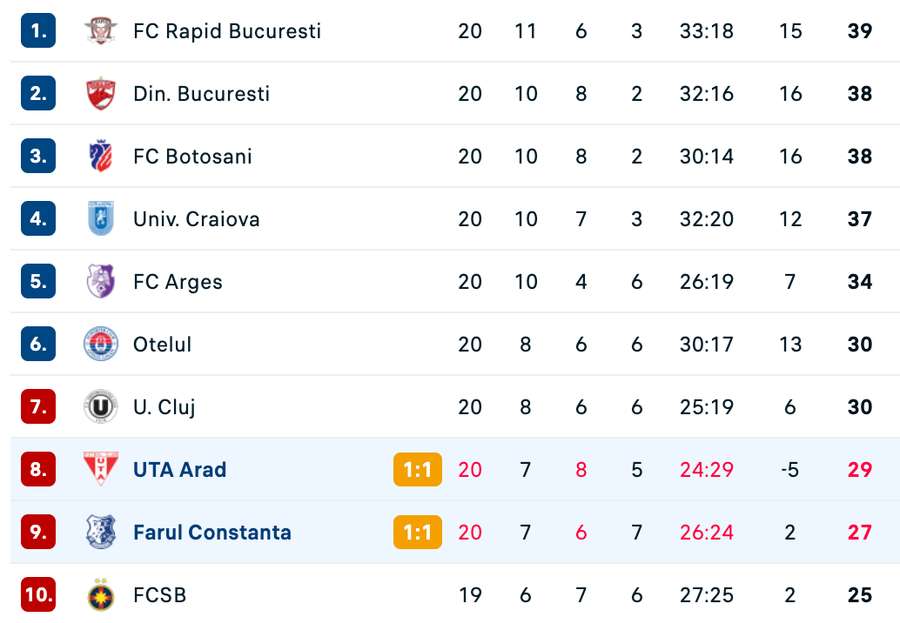
Task: Open Farul Constanta's live 1:1 match score
Action: point(417,532)
